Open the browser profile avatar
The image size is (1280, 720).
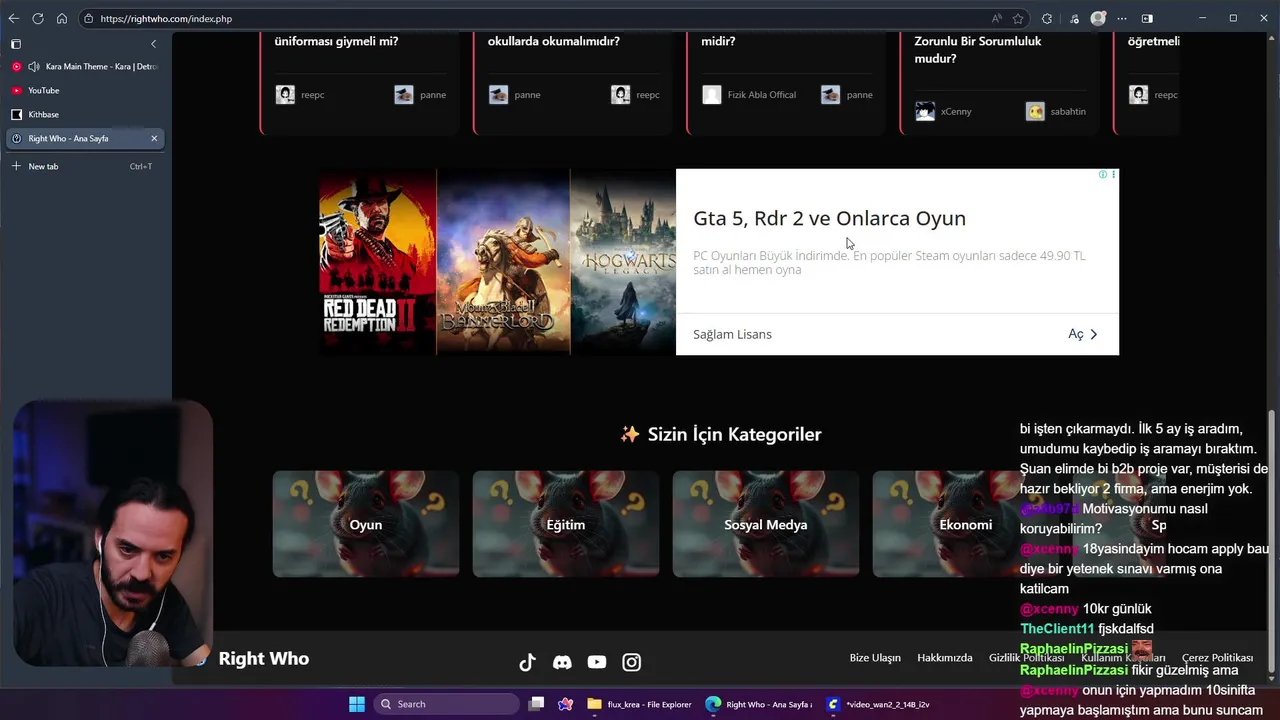pos(1098,18)
